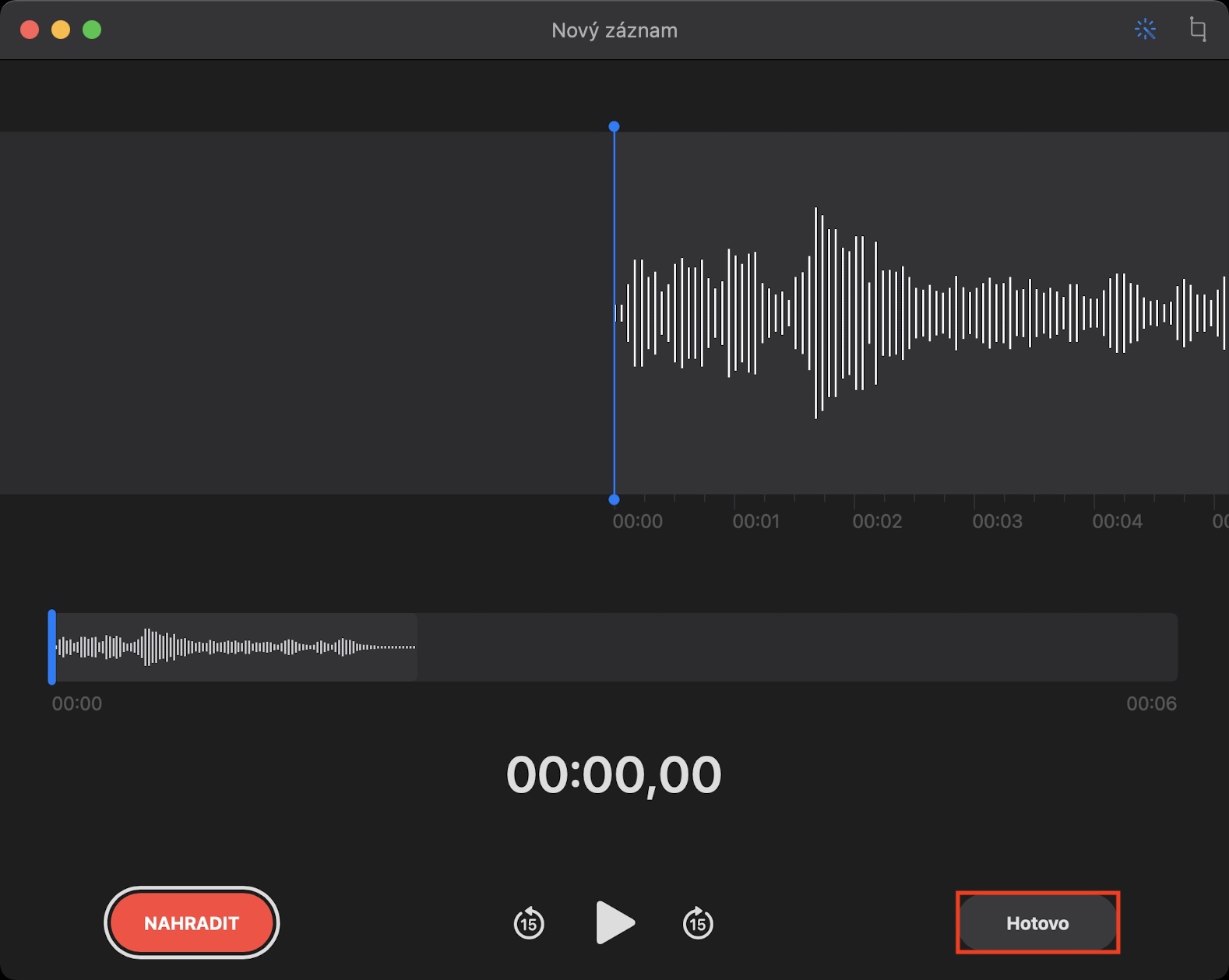1229x980 pixels.
Task: Select the blue overview scrubber handle
Action: point(52,647)
